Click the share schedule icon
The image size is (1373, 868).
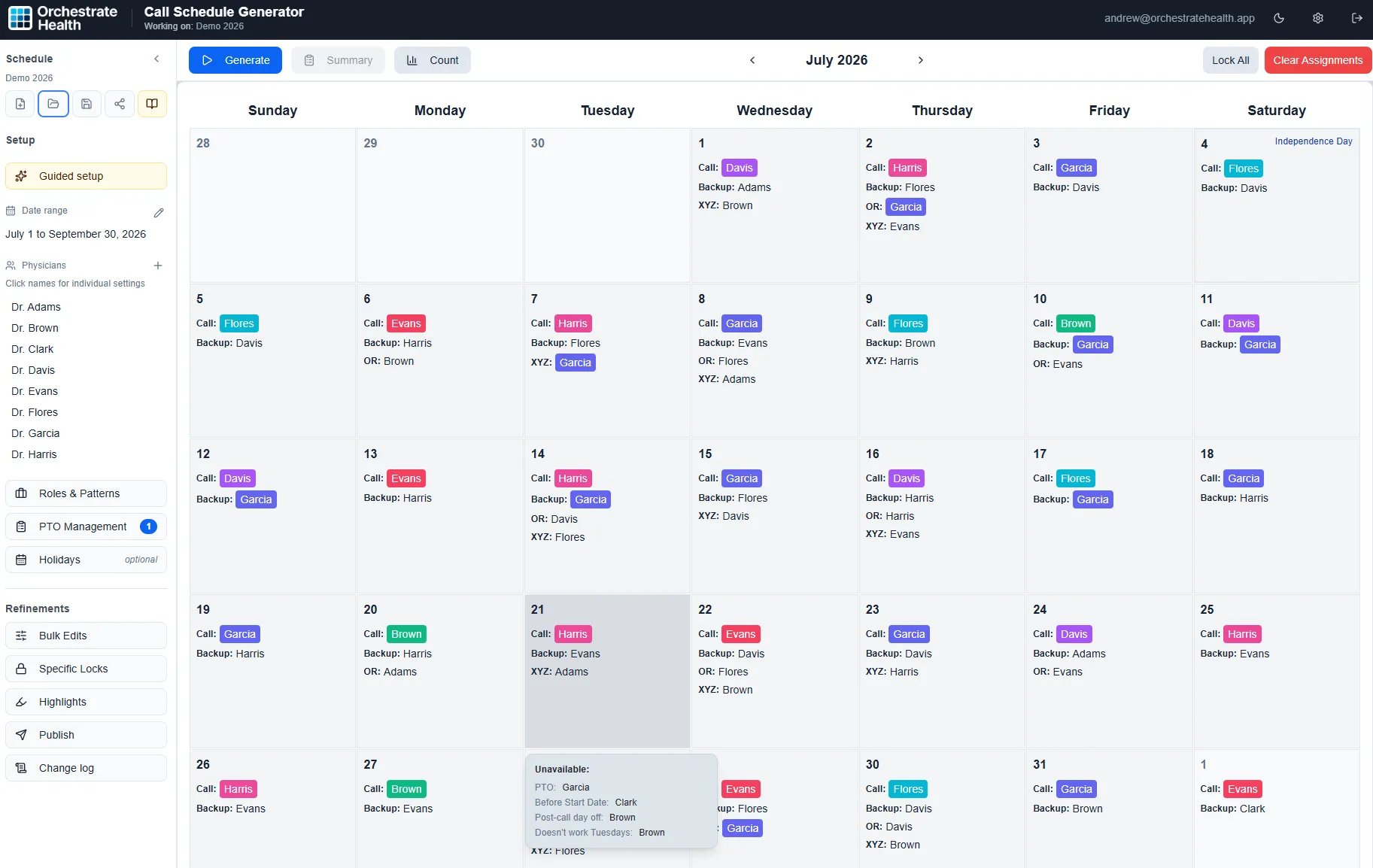coord(120,104)
